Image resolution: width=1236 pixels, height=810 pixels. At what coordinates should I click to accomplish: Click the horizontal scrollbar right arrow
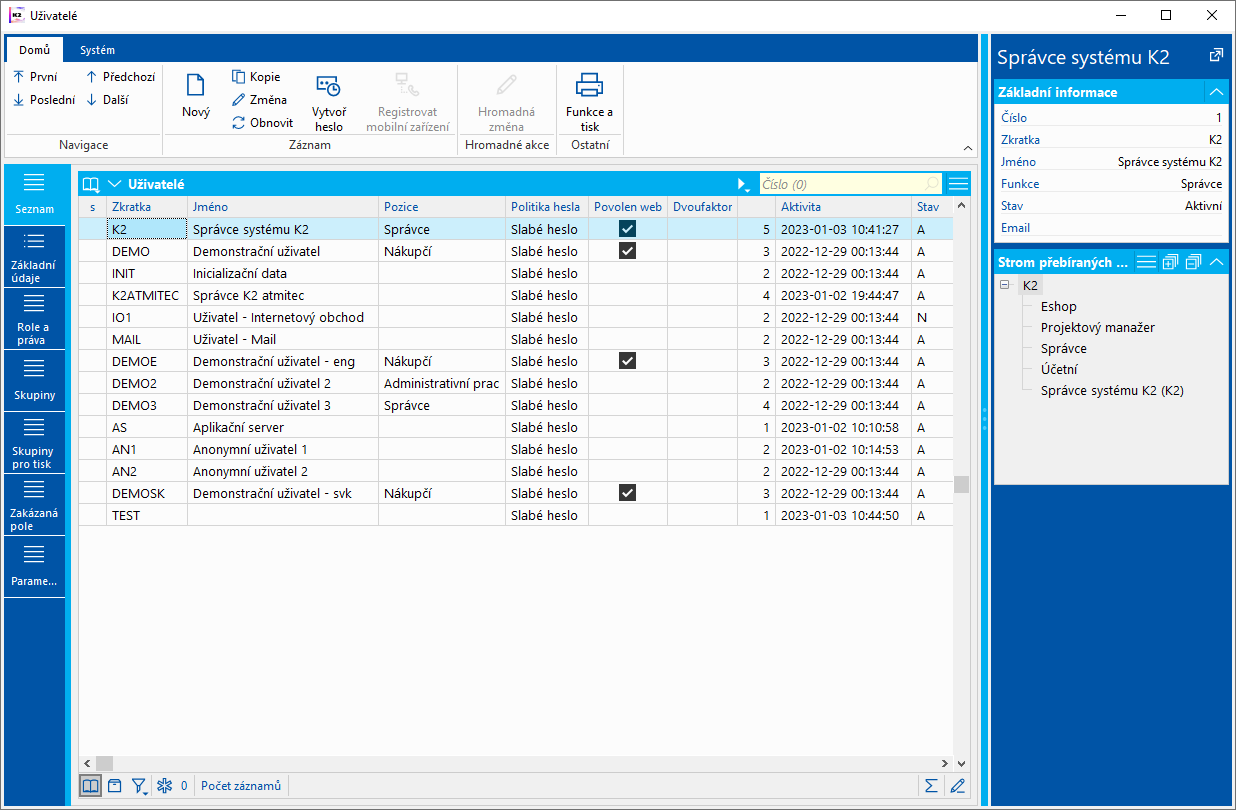(945, 763)
